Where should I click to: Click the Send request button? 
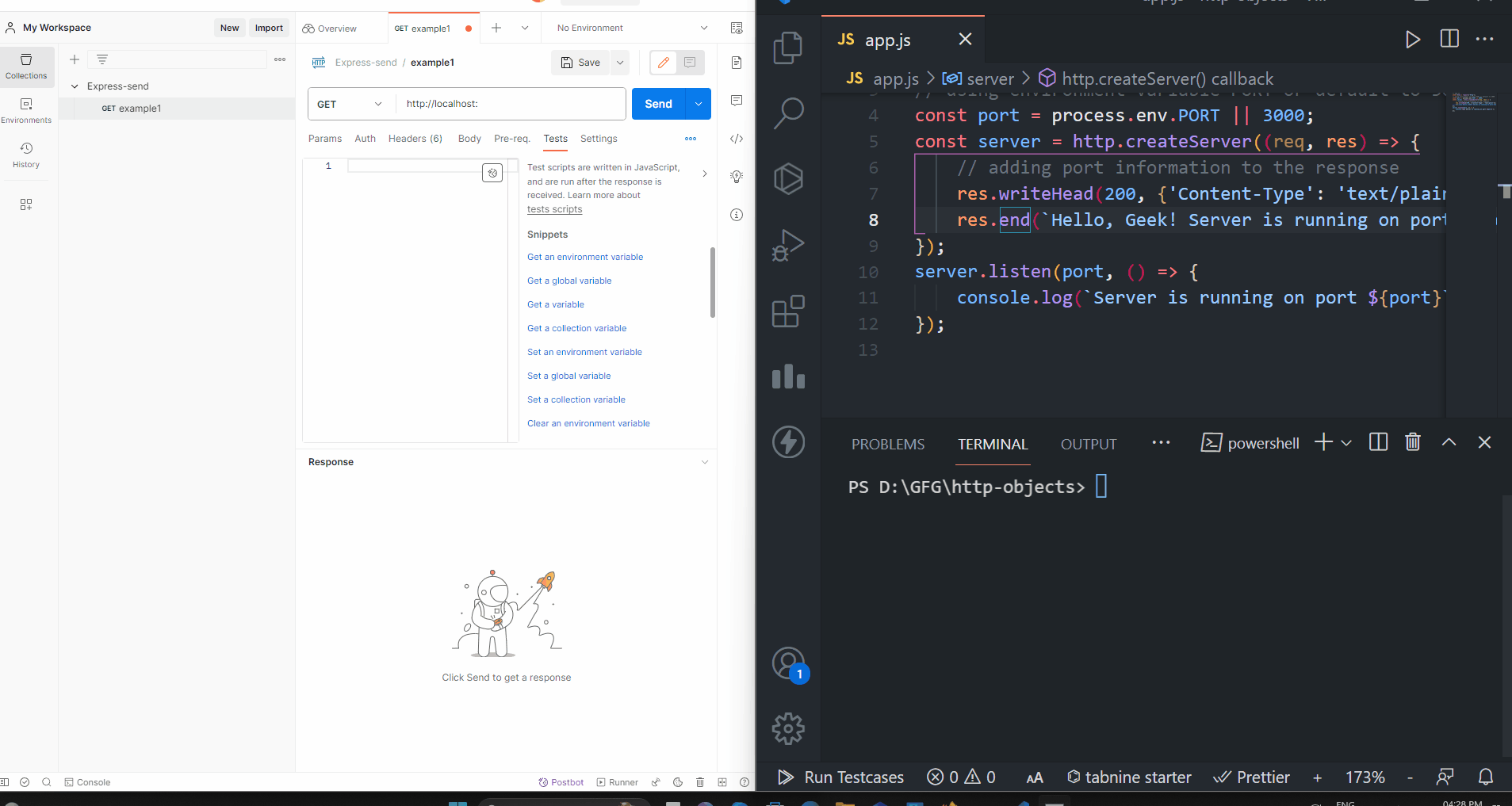[x=658, y=104]
